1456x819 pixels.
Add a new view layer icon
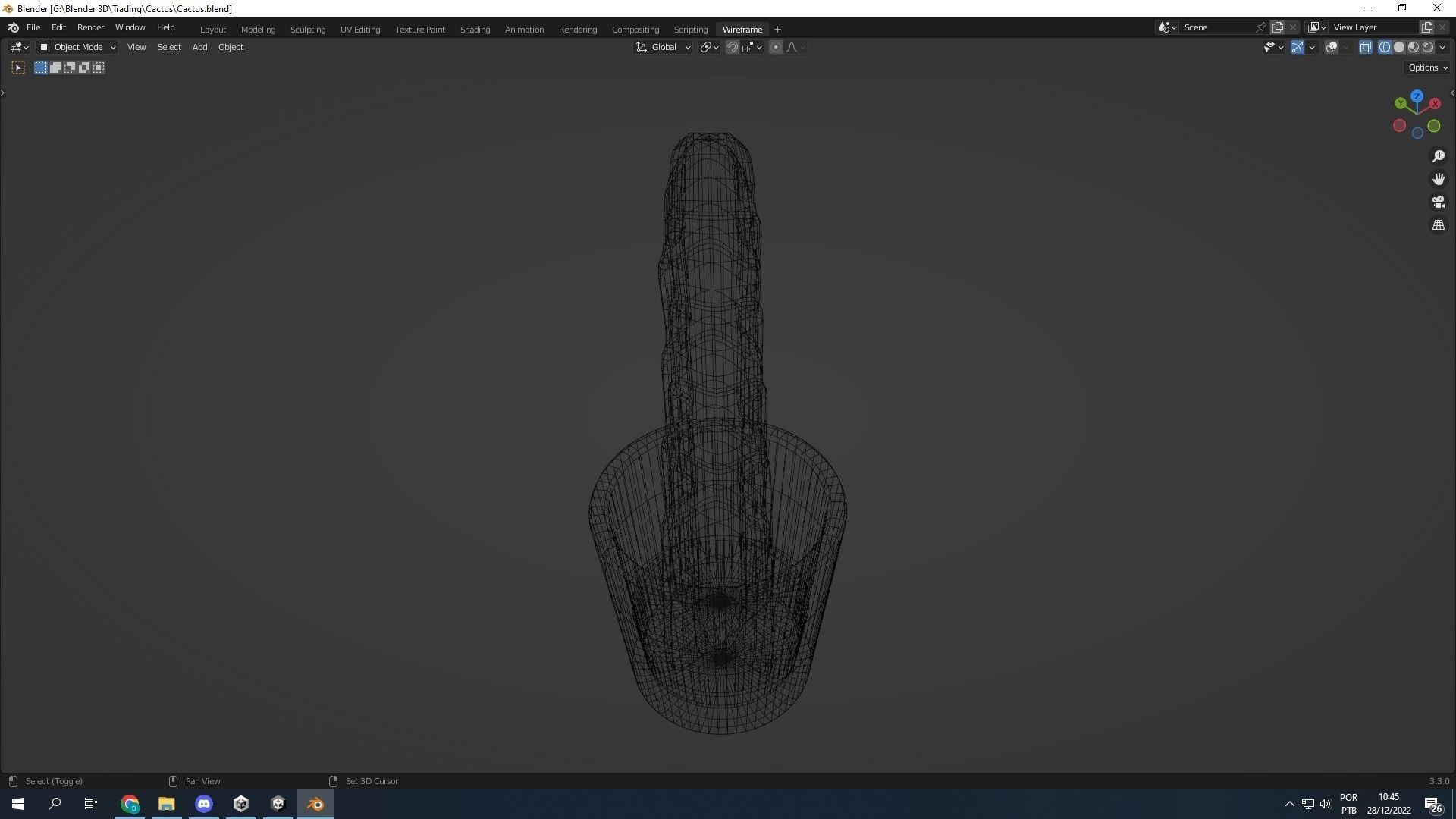click(x=1426, y=27)
